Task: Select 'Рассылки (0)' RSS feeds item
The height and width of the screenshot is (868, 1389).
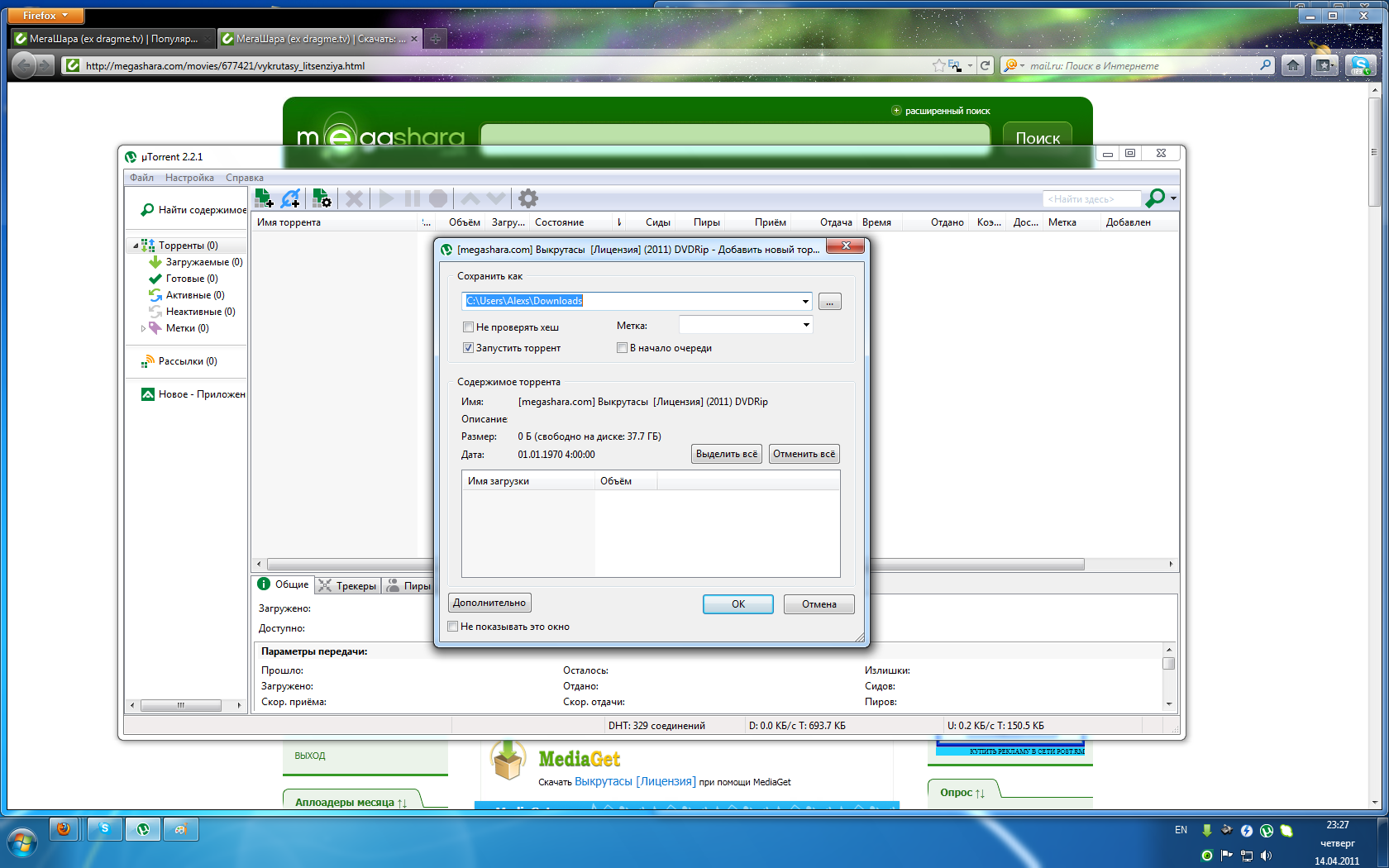Action: pyautogui.click(x=180, y=361)
